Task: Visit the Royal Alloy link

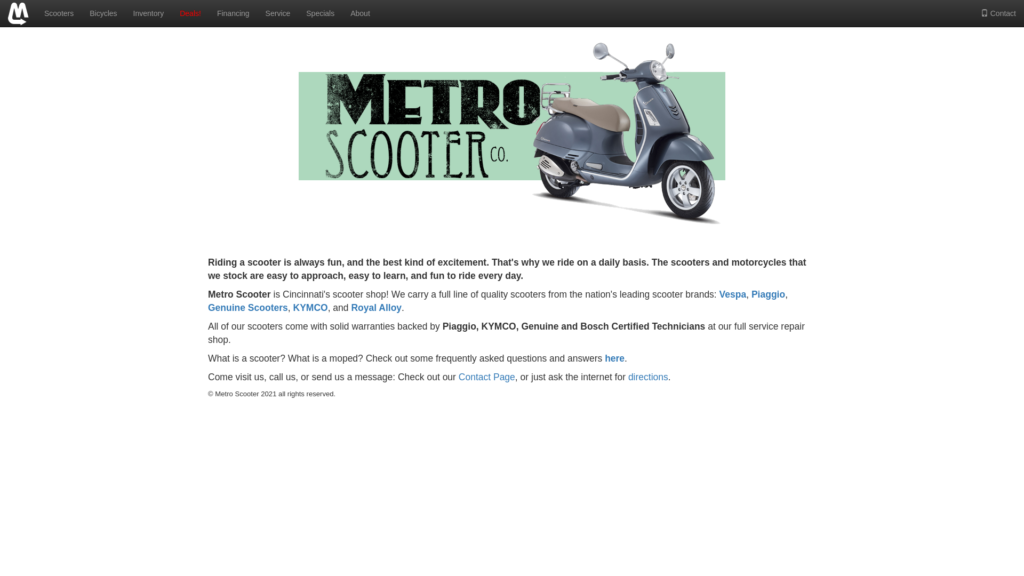Action: tap(376, 308)
